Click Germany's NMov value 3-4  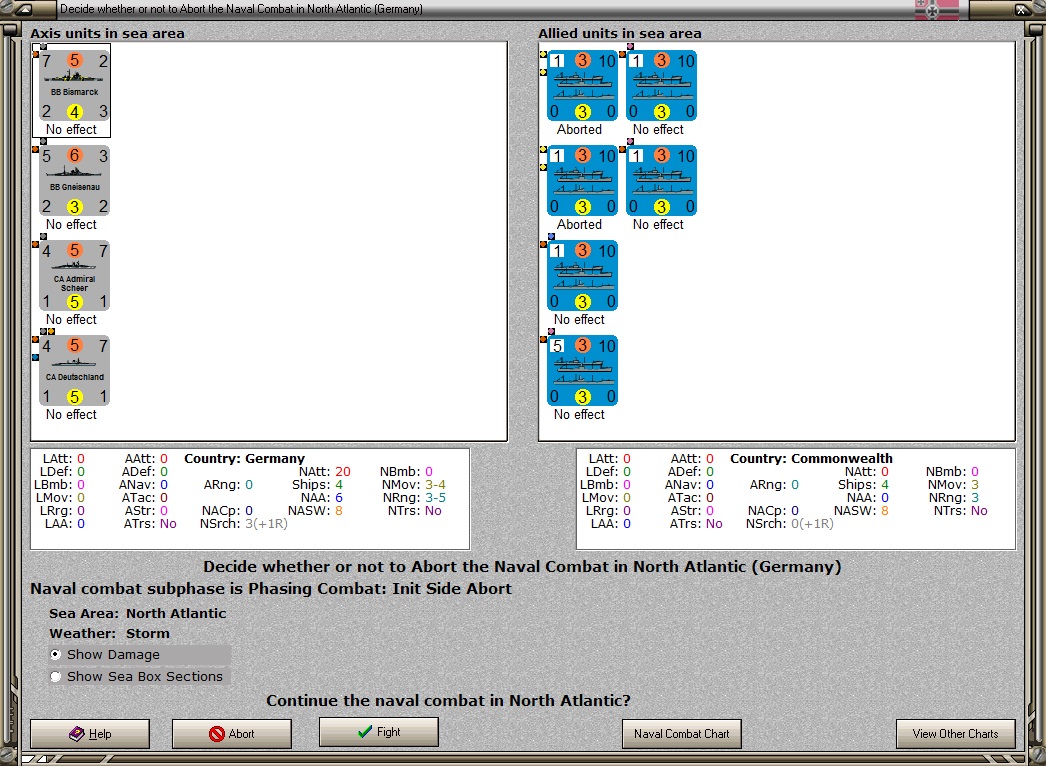[435, 485]
